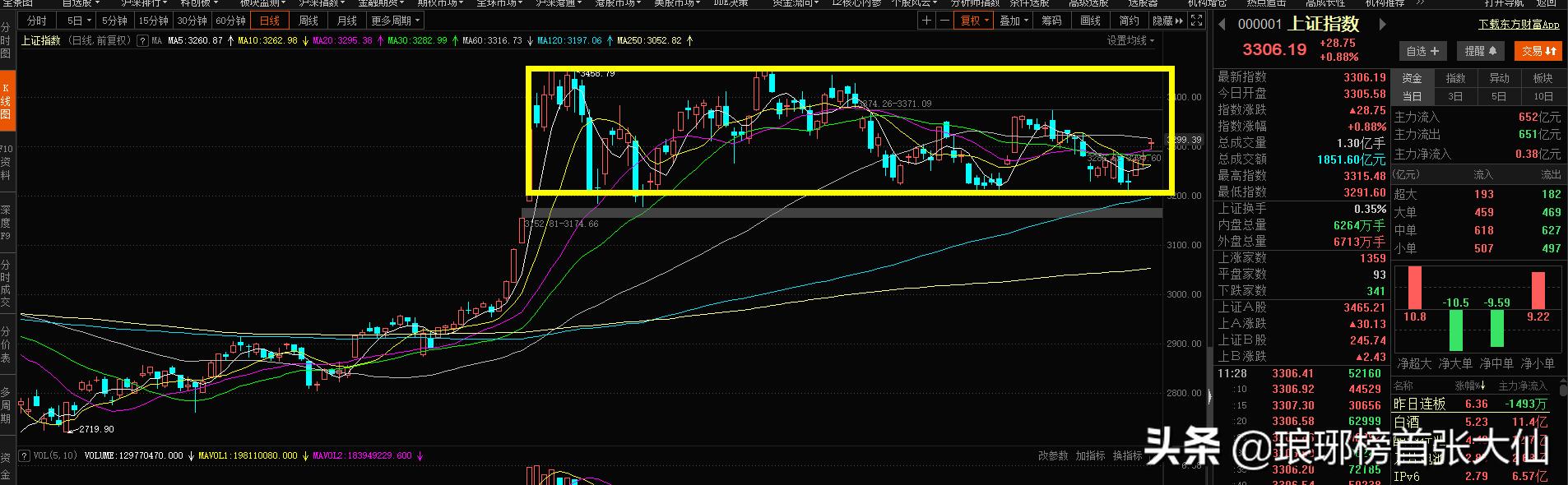The width and height of the screenshot is (1568, 485).
Task: Open F10资料 sidebar item
Action: [7, 163]
